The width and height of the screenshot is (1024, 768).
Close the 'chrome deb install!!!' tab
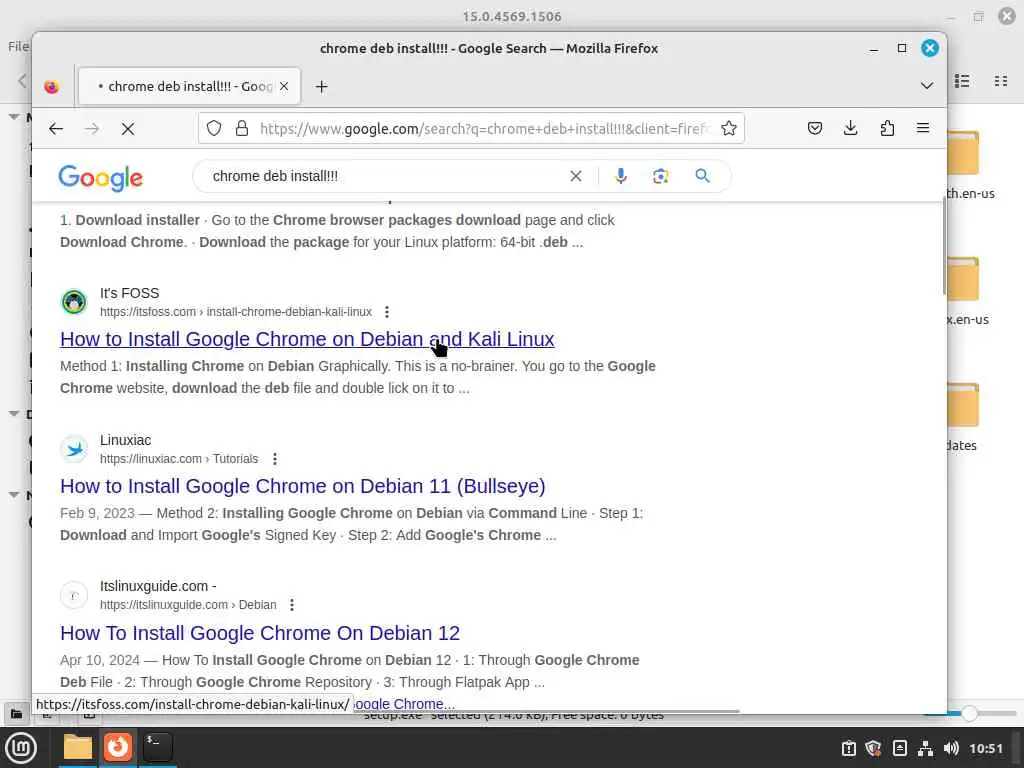coord(284,86)
